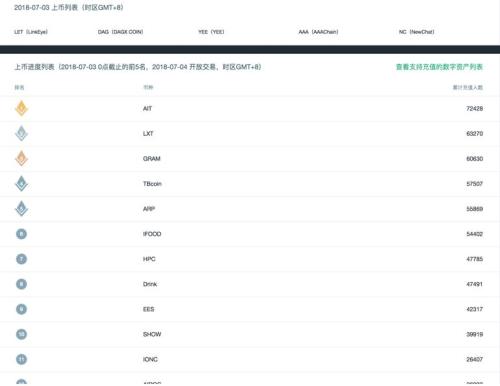The width and height of the screenshot is (500, 386).
Task: Click the LET (LinkEye) listing entry
Action: 31,32
